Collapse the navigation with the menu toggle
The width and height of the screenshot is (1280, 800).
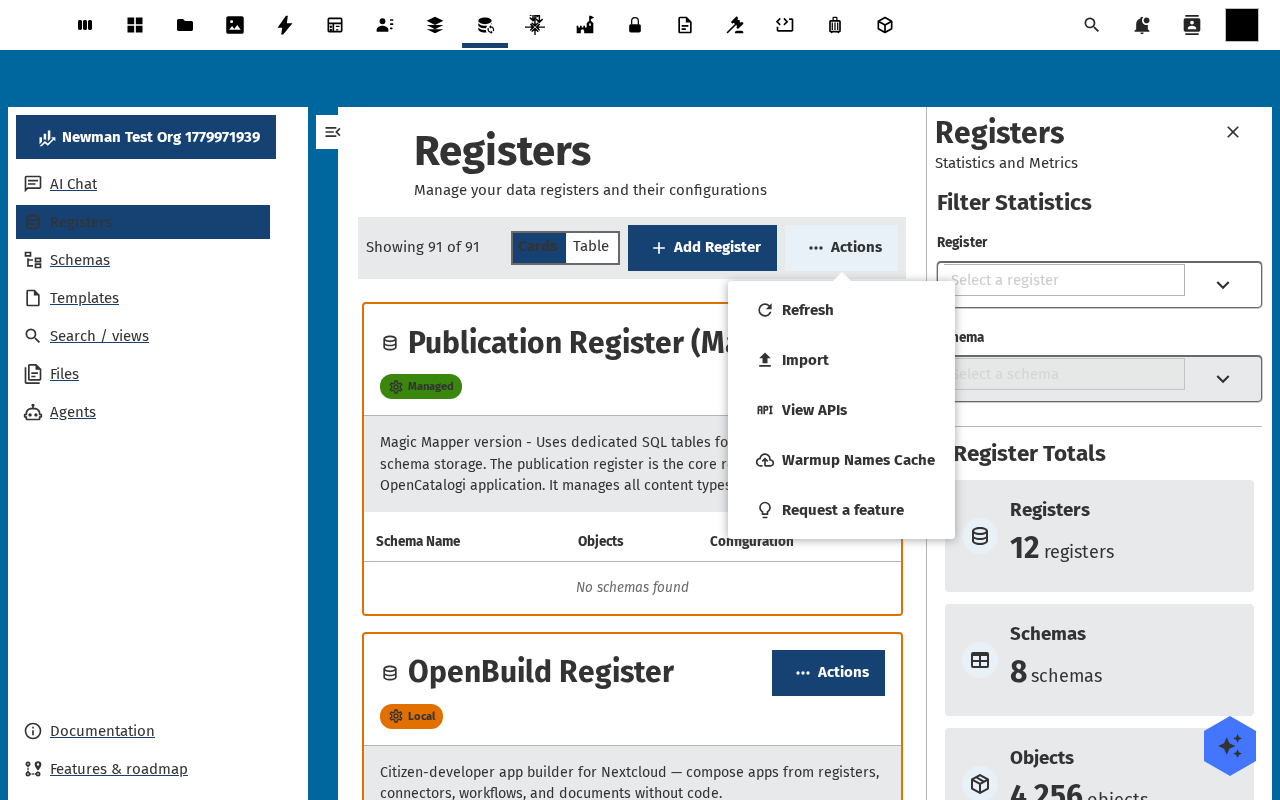(332, 132)
